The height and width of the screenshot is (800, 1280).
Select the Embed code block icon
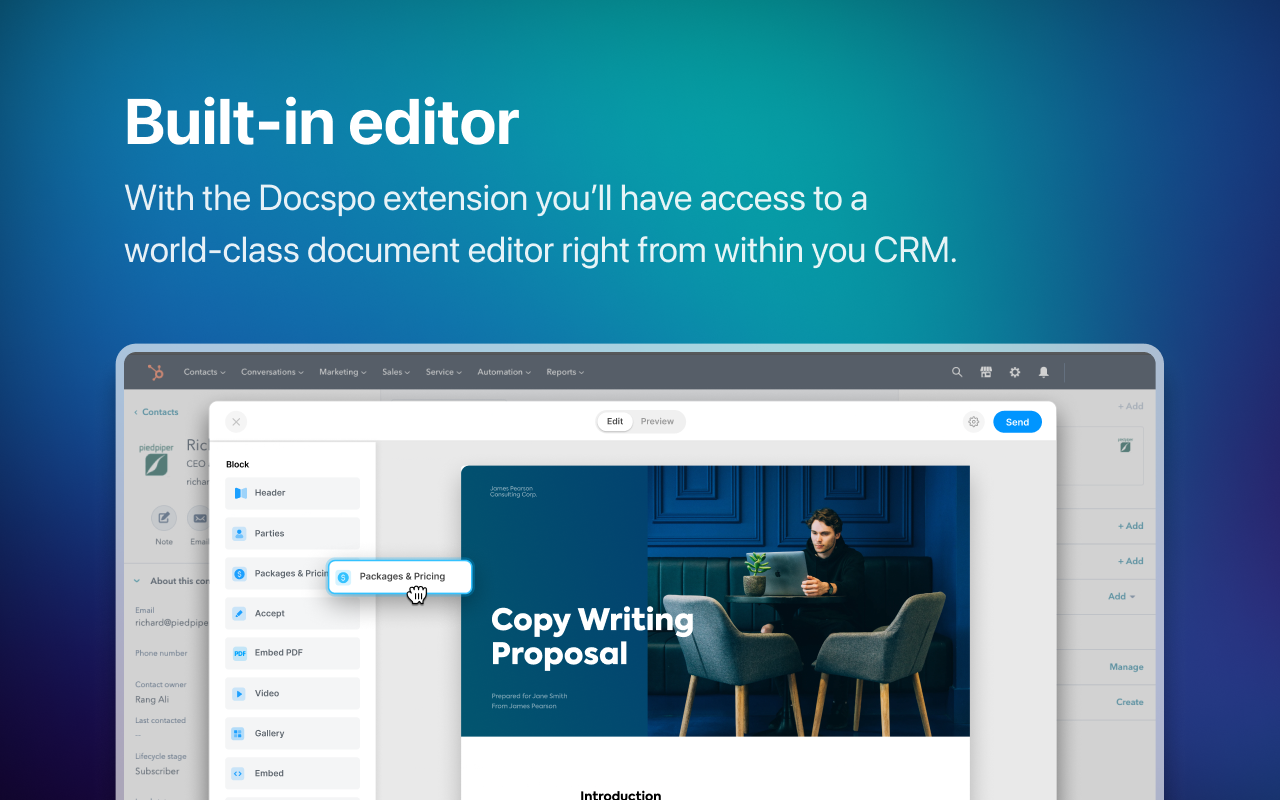pos(239,773)
